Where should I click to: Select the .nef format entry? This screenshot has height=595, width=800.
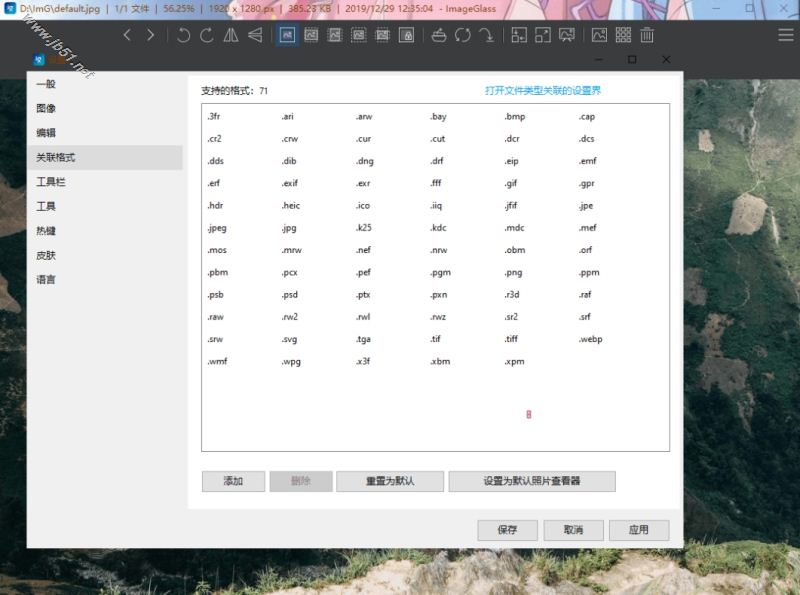(363, 250)
